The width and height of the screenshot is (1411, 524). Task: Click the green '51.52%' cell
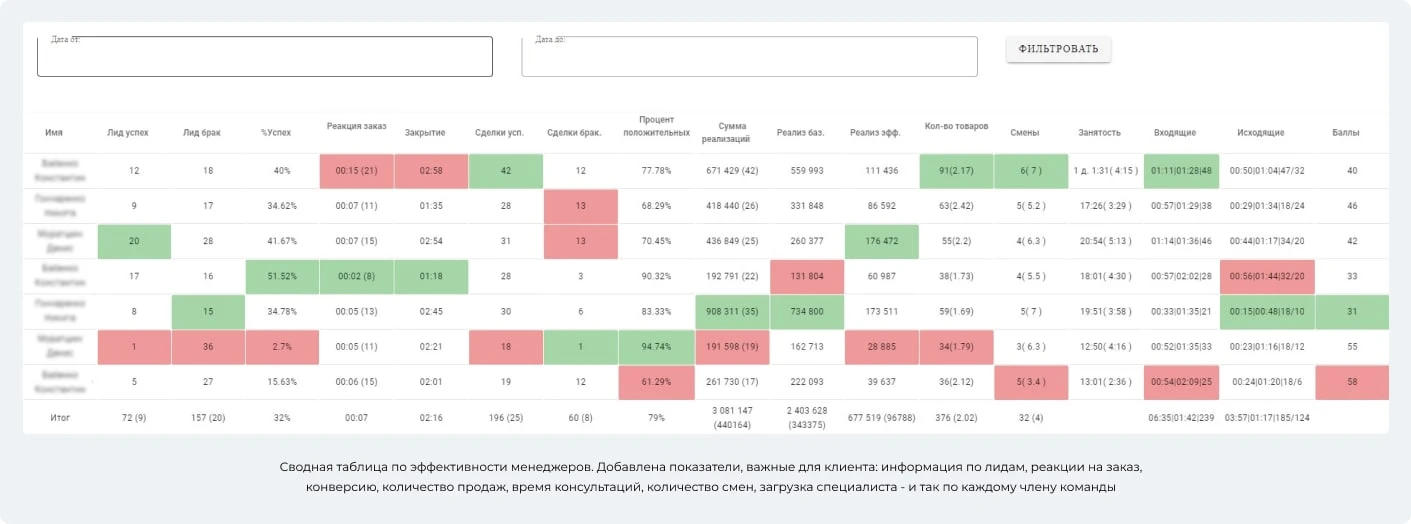282,276
